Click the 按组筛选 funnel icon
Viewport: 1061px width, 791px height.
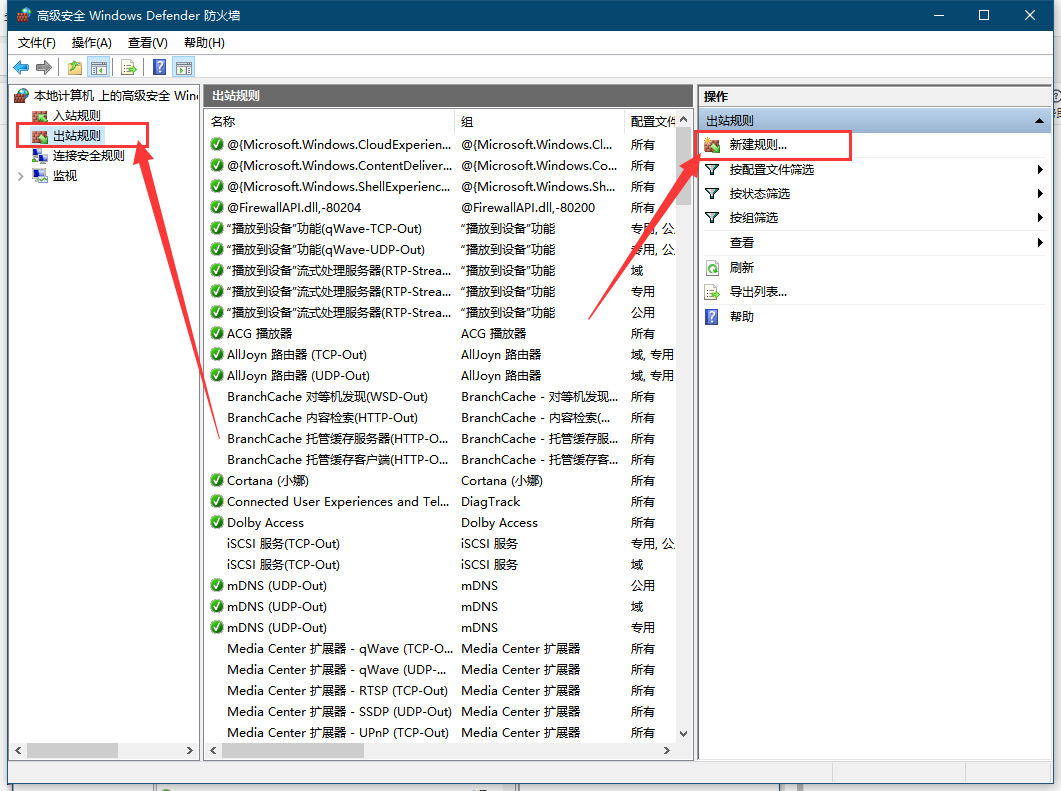[x=712, y=217]
